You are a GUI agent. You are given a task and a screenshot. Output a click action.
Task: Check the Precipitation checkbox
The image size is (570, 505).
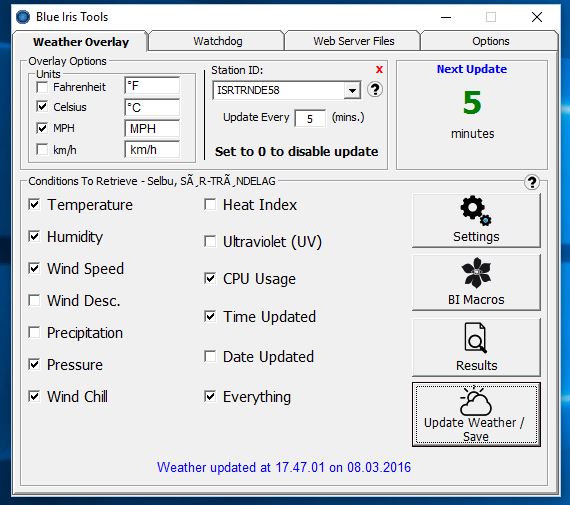[x=34, y=332]
